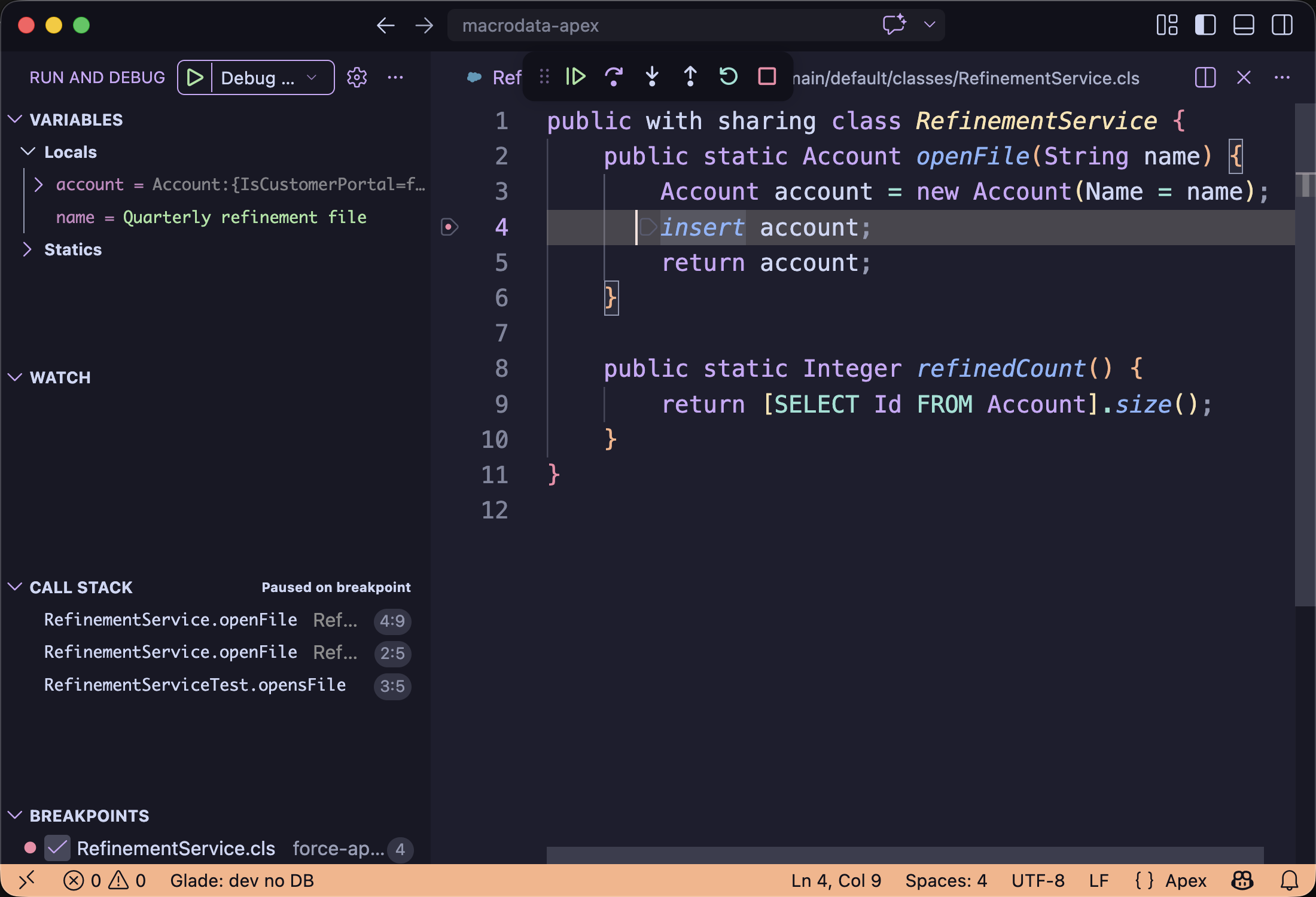
Task: Go back in navigation history
Action: pyautogui.click(x=386, y=25)
